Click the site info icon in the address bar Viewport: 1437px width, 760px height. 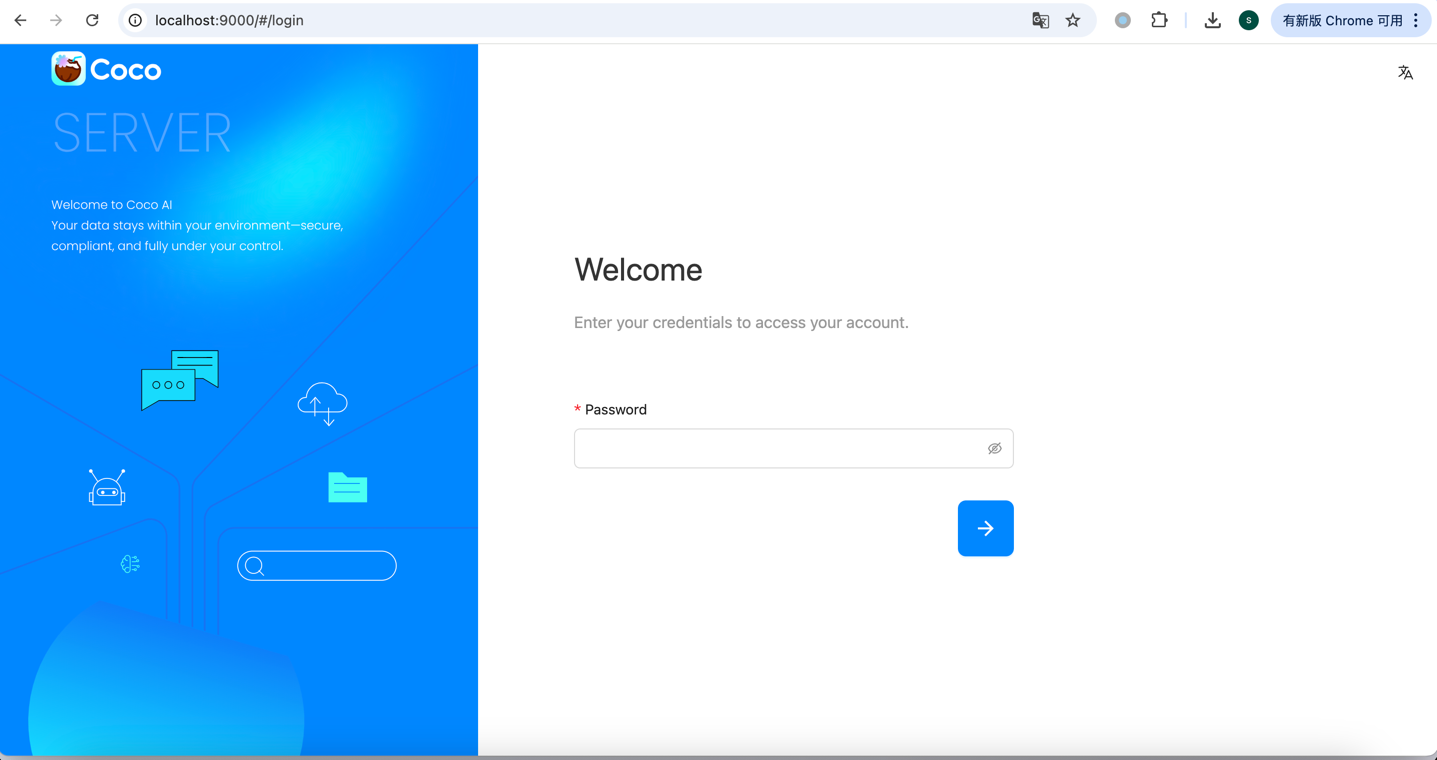coord(135,20)
